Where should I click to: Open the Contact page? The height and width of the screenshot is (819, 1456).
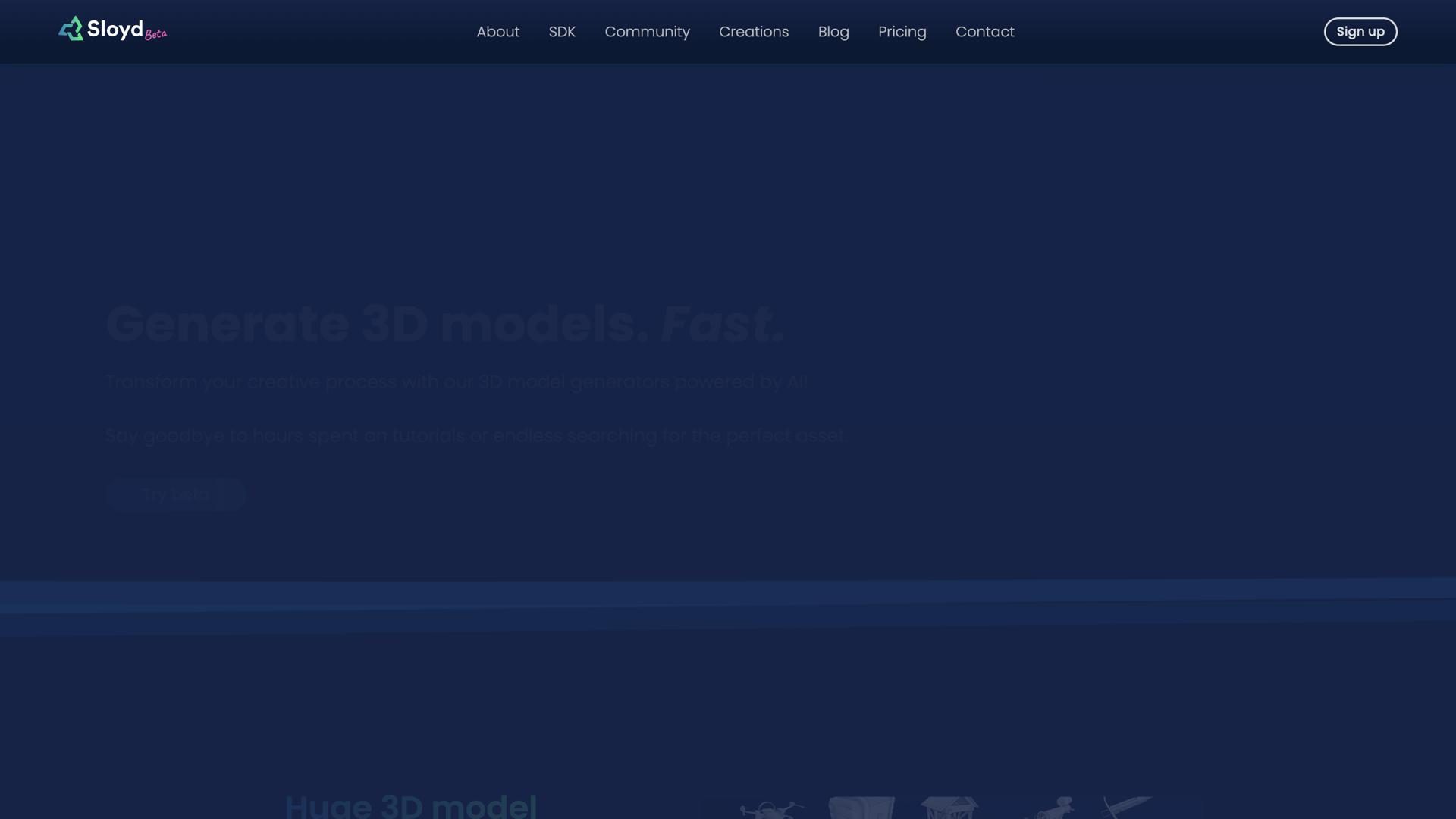tap(984, 32)
